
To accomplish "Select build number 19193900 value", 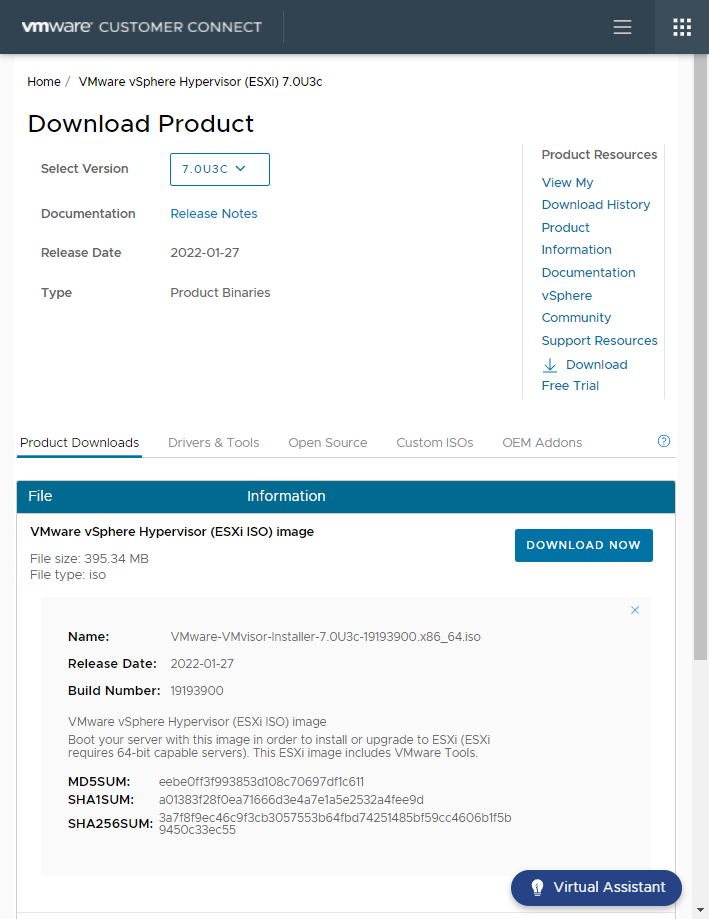I will click(x=197, y=690).
